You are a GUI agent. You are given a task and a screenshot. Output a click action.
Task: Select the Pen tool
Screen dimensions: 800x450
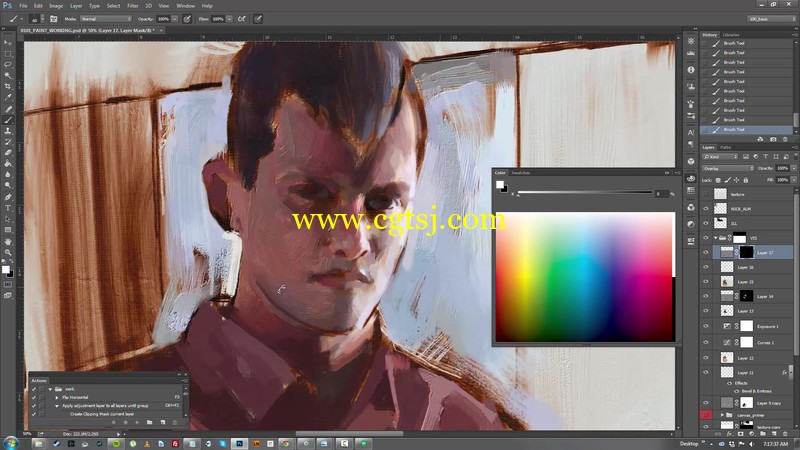tap(8, 197)
